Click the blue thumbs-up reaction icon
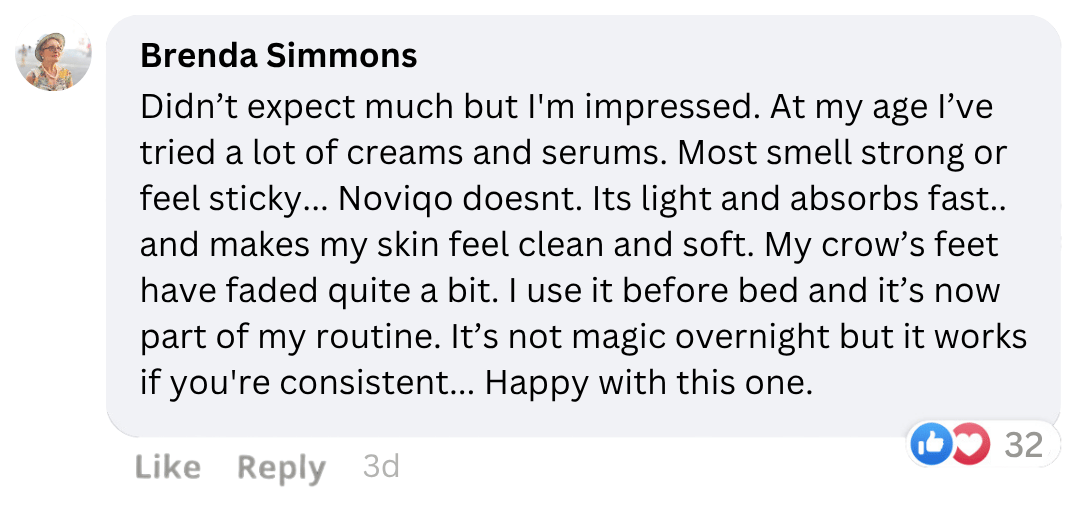 click(930, 445)
